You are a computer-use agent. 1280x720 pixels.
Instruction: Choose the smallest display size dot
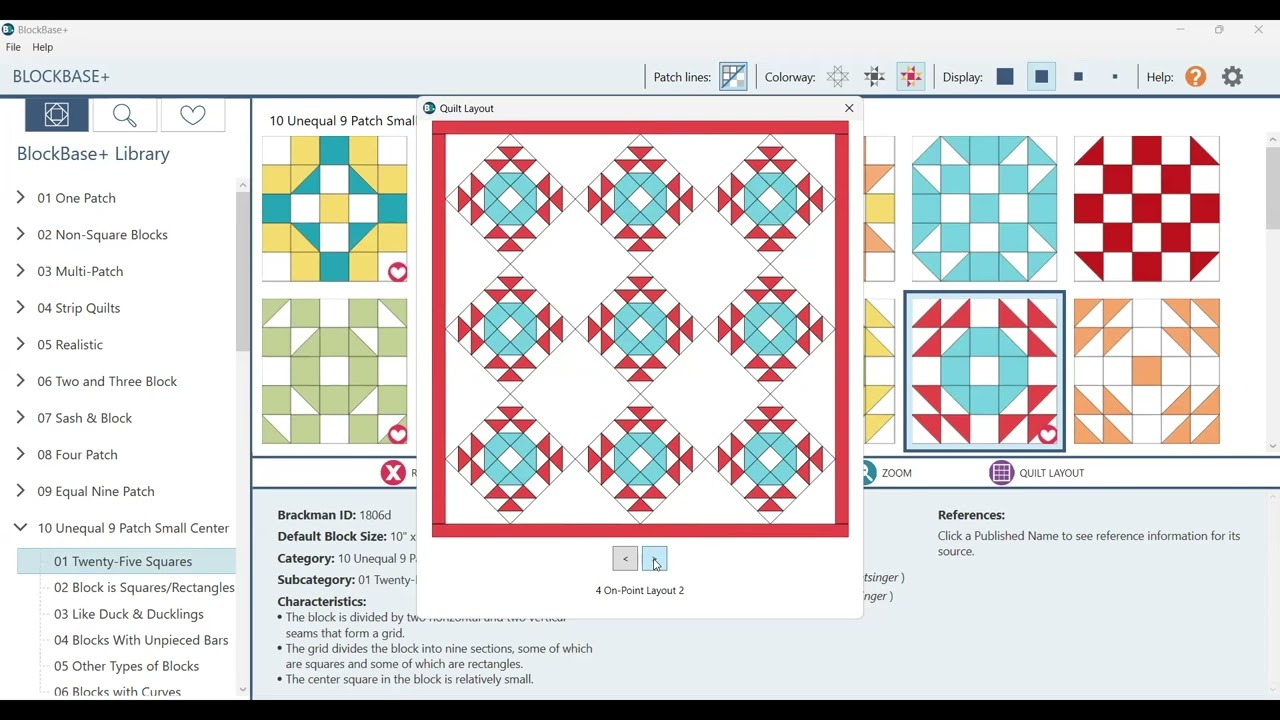[1115, 77]
